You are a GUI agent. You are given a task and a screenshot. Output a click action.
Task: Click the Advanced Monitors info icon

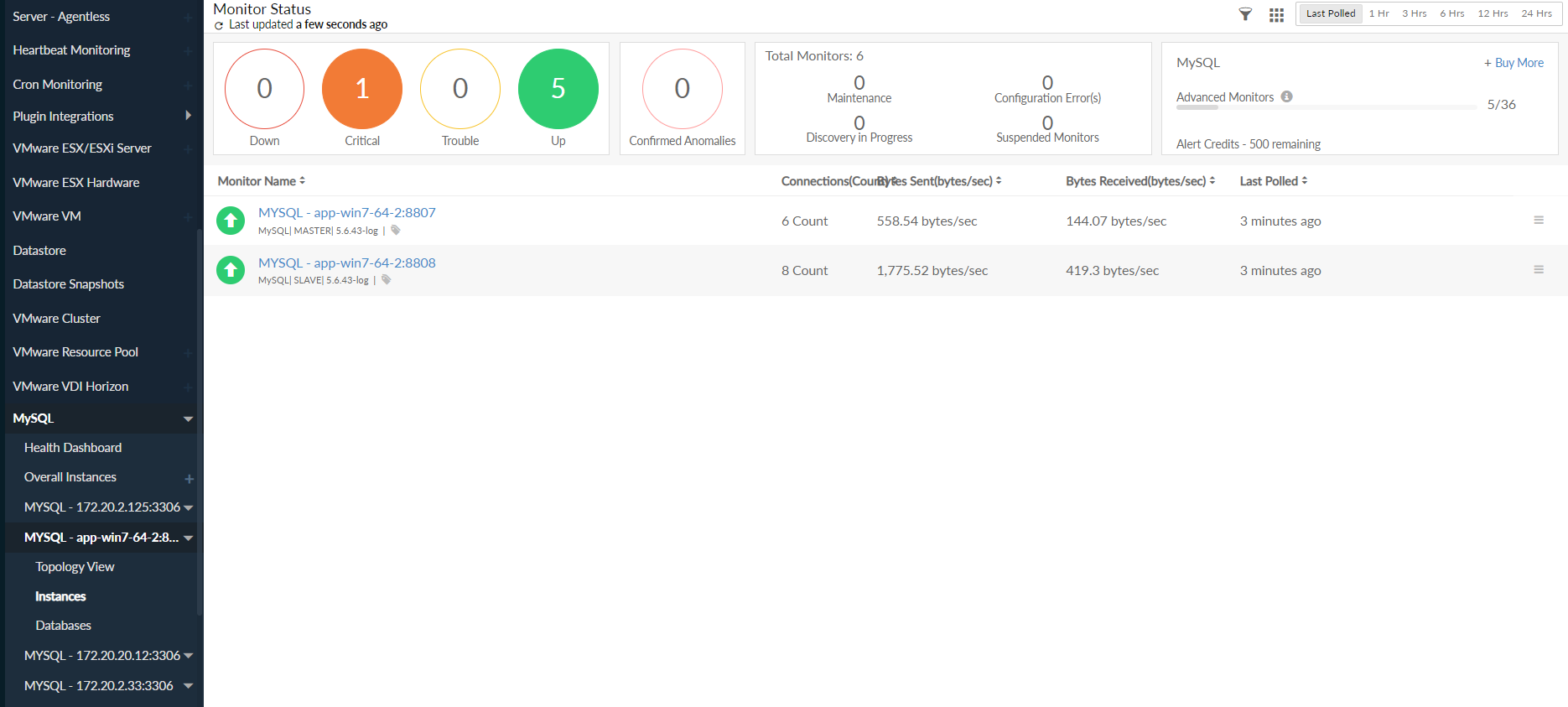pyautogui.click(x=1286, y=96)
